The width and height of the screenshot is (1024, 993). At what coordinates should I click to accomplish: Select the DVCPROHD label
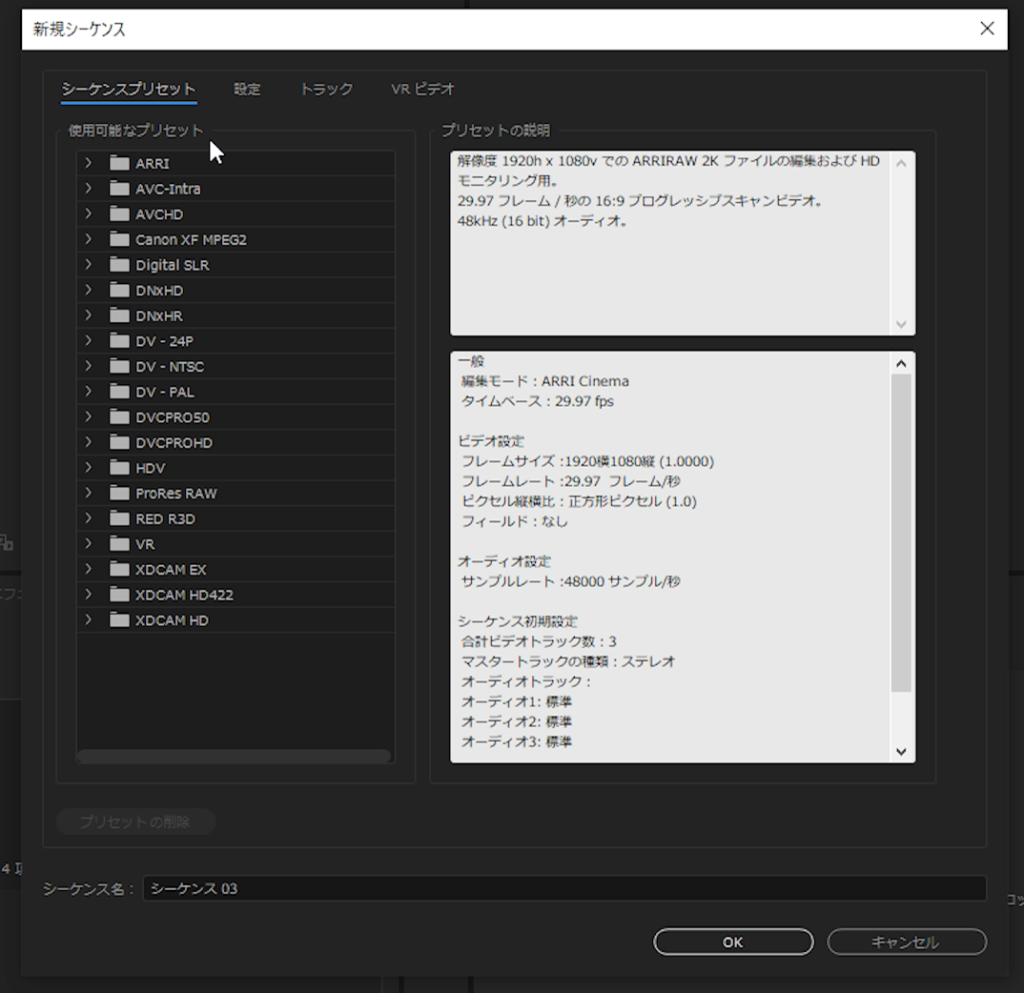click(x=174, y=443)
